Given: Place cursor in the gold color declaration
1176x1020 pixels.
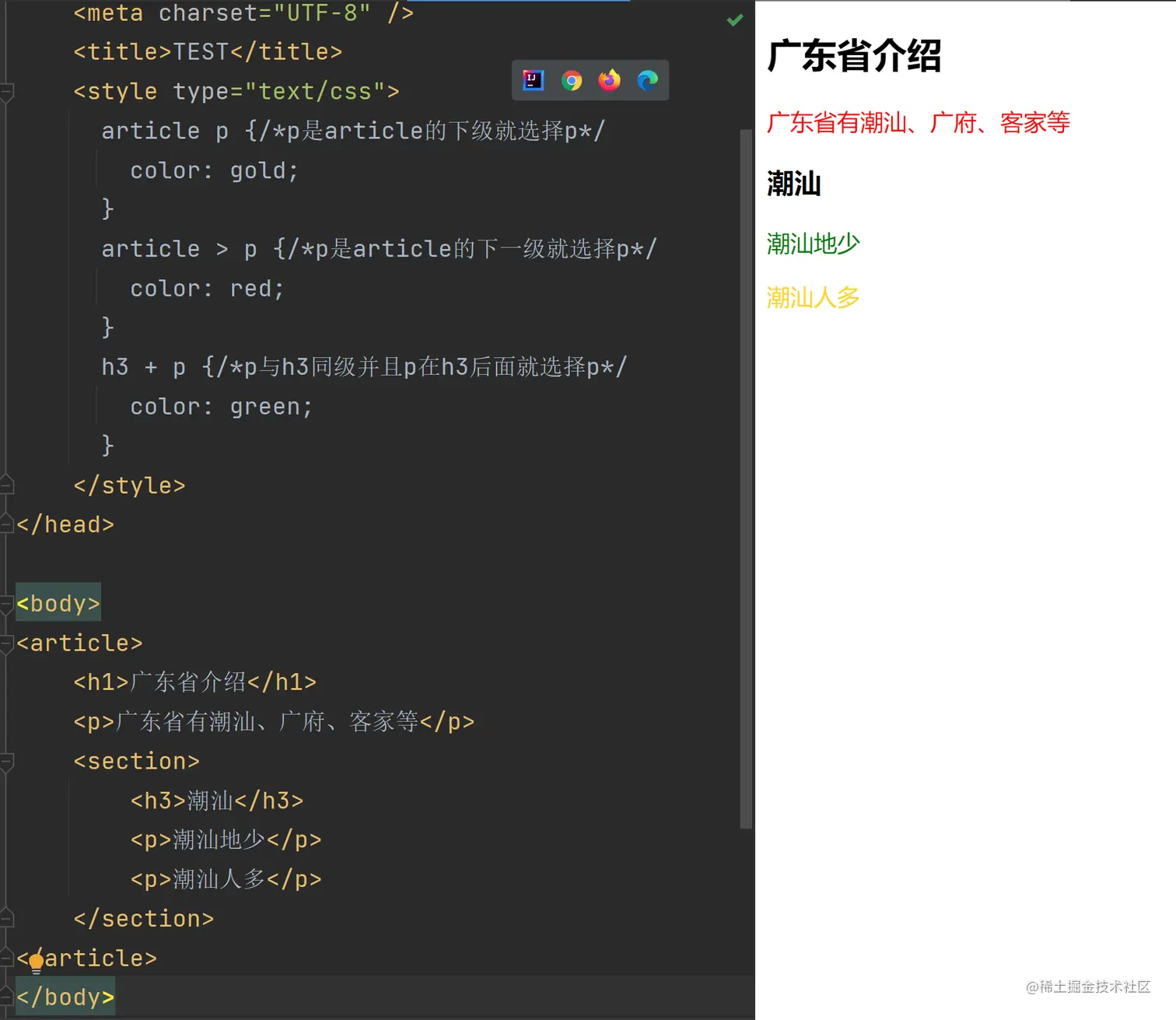Looking at the screenshot, I should 214,170.
